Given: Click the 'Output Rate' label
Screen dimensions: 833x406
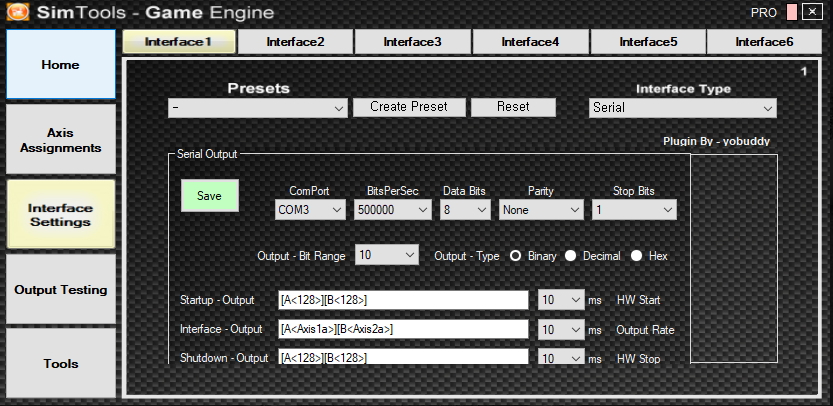Looking at the screenshot, I should point(645,330).
